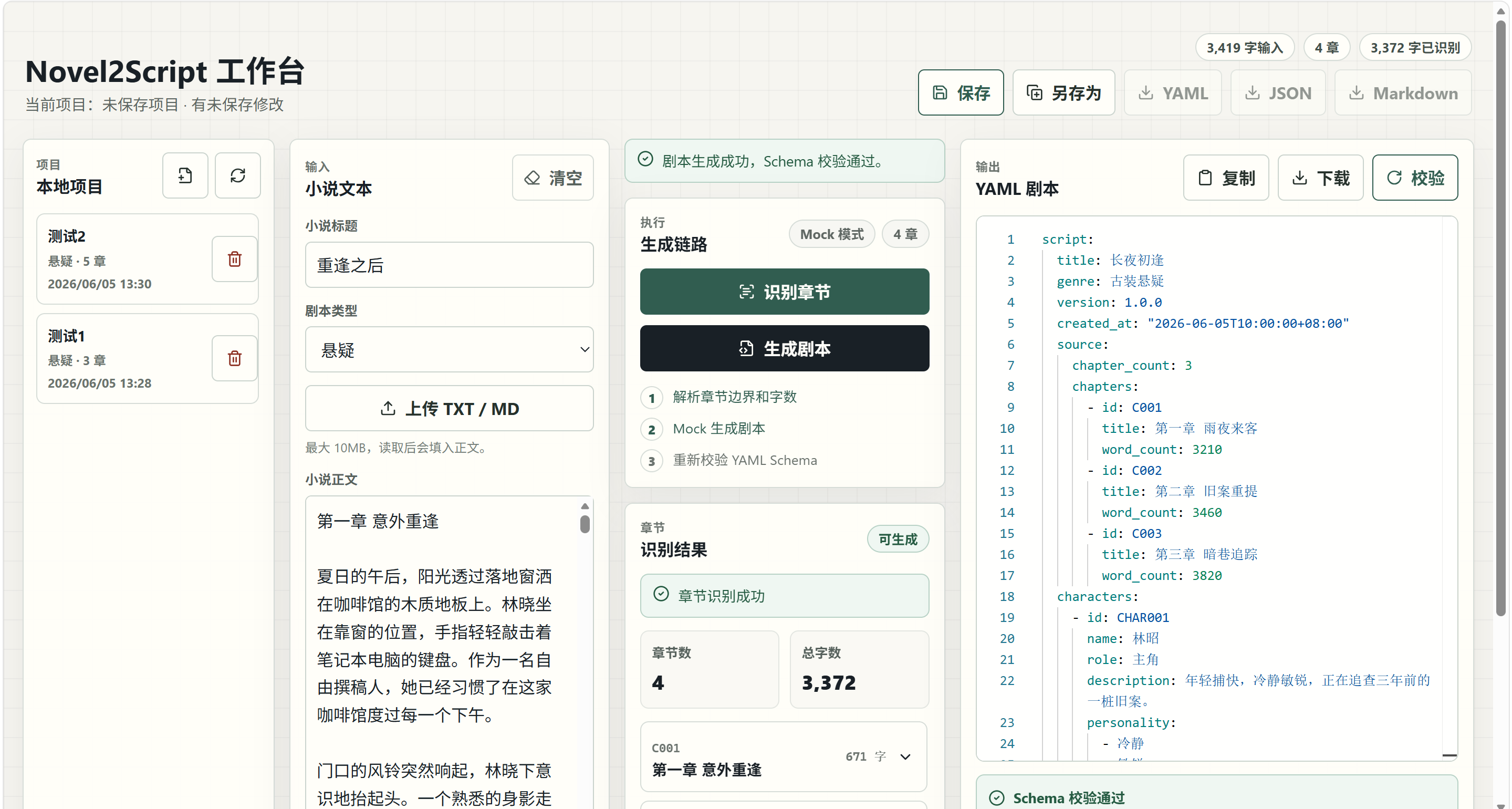Click the 剧本生成成功 notification banner
Viewport: 1512px width, 809px height.
784,160
